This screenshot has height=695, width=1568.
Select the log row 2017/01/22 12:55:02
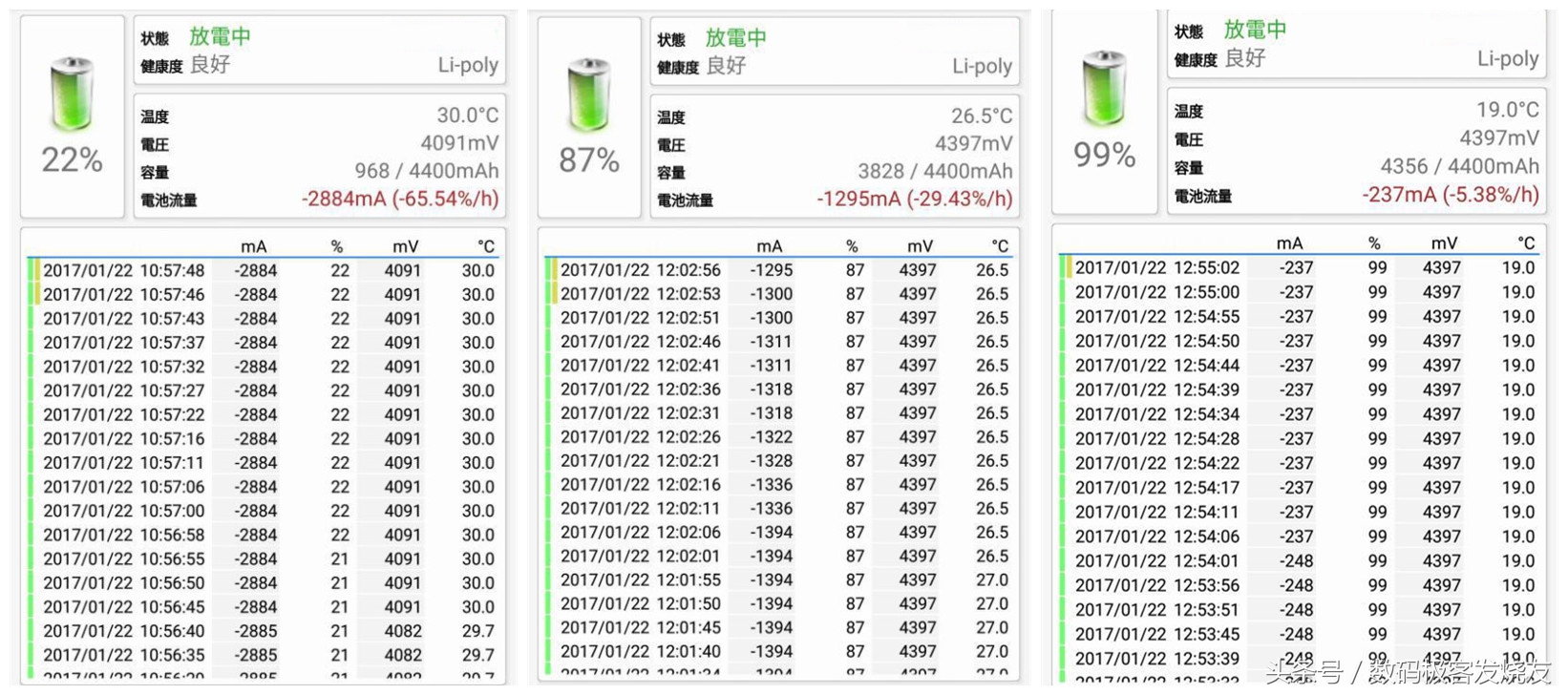point(1299,267)
